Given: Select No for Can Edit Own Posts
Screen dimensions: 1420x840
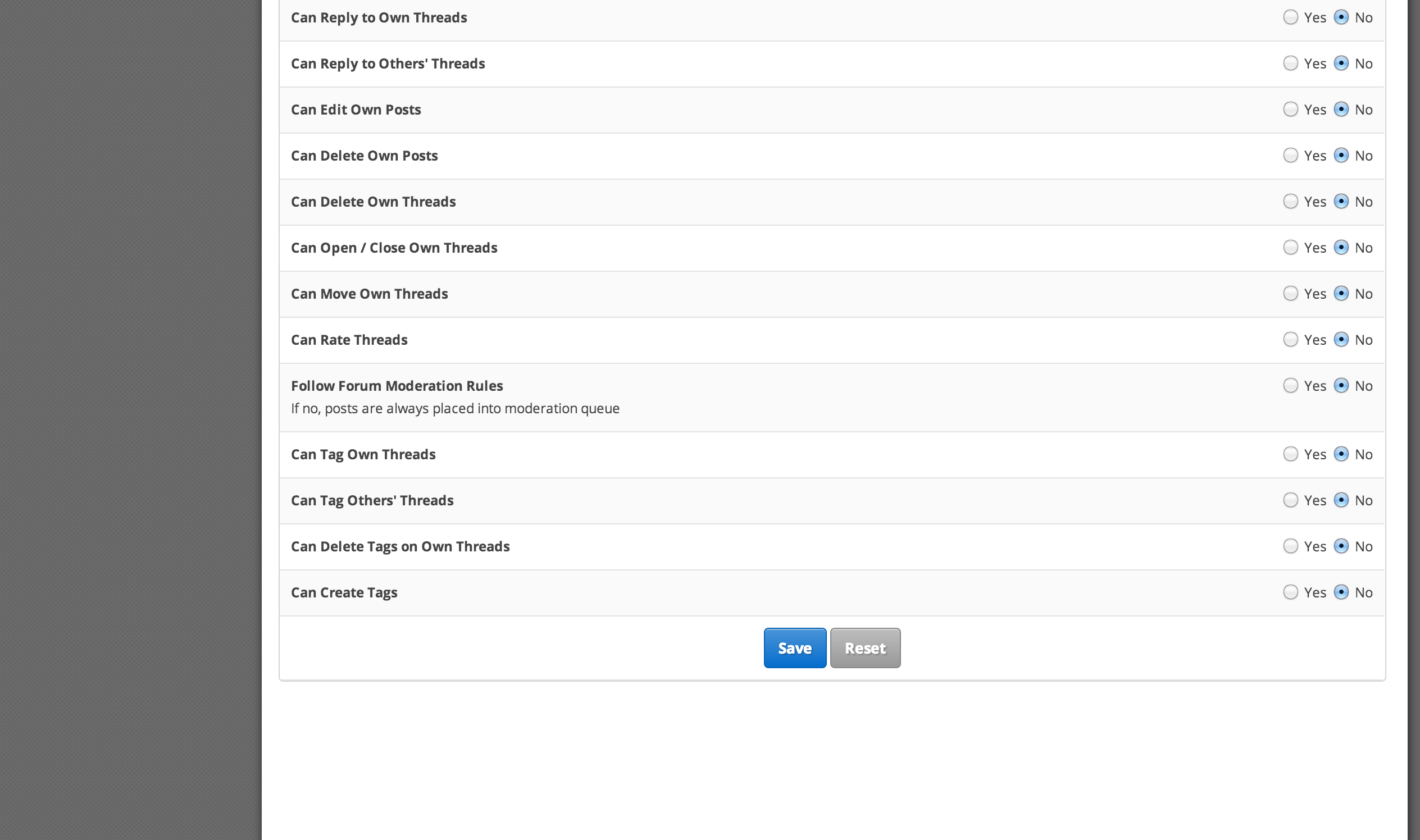Looking at the screenshot, I should pos(1341,109).
